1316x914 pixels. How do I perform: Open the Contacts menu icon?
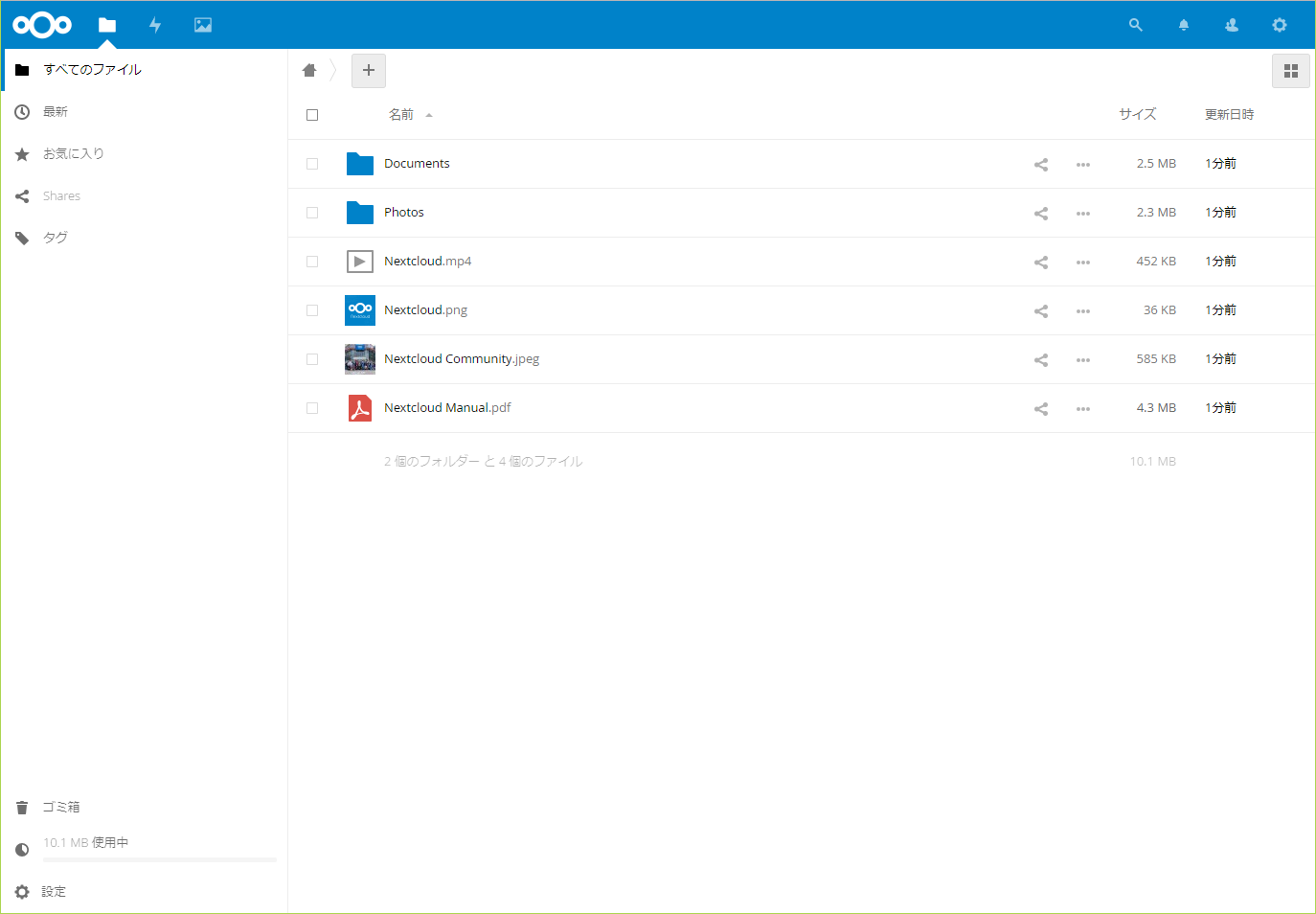point(1232,25)
